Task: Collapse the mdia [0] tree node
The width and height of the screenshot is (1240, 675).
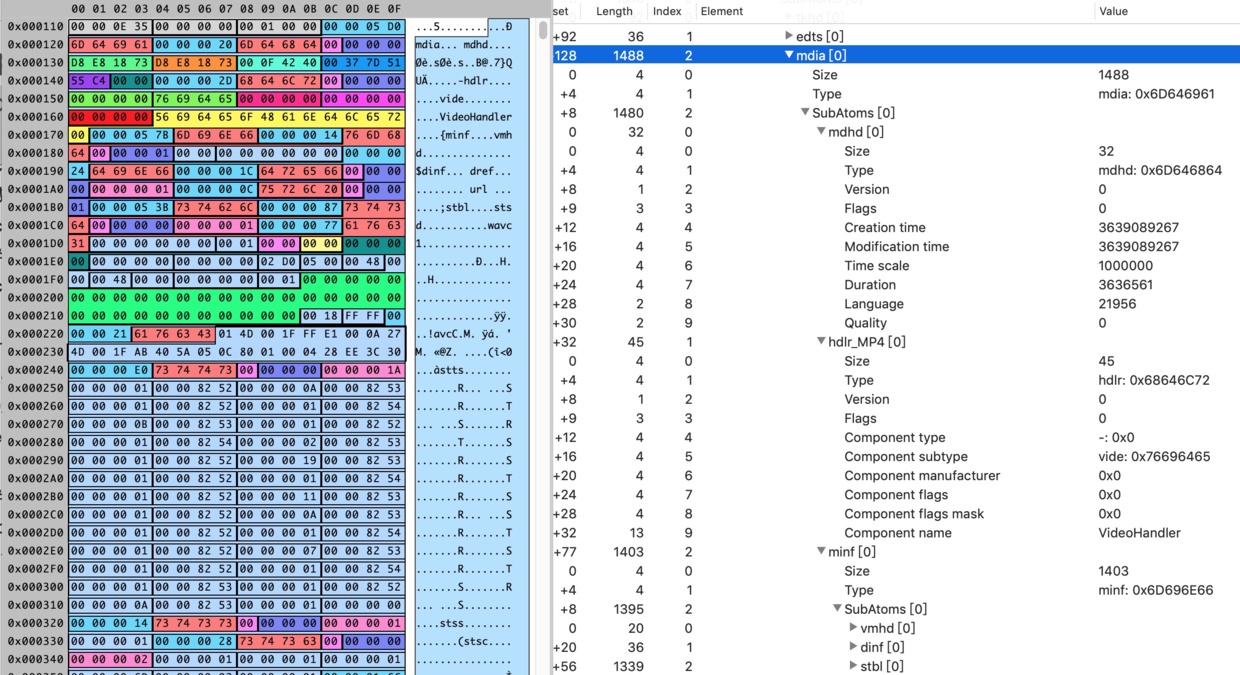Action: pos(789,56)
